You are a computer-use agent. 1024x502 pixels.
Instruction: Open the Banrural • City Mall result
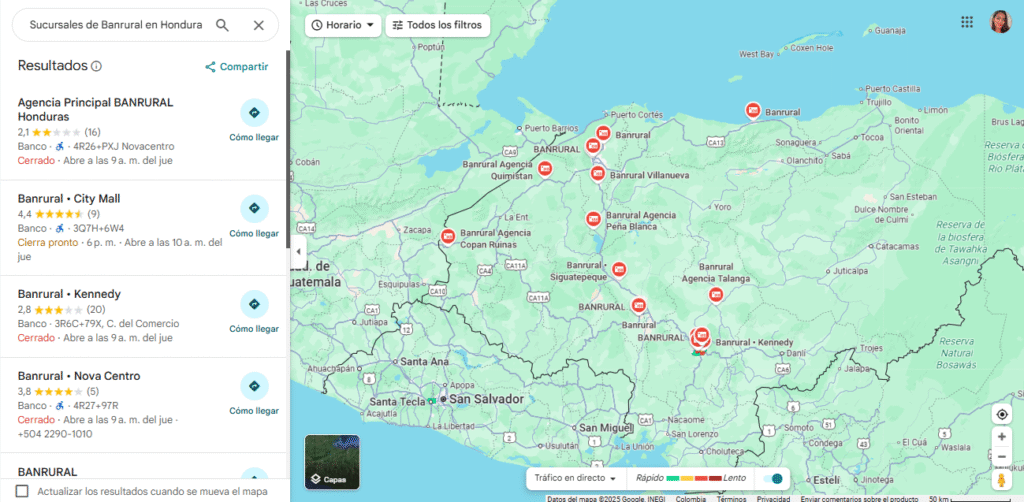(69, 198)
